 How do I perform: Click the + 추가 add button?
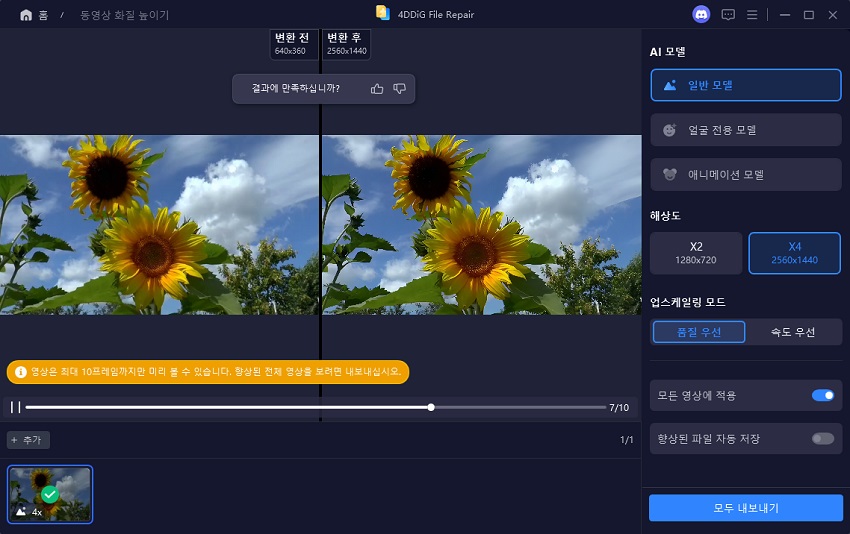pyautogui.click(x=28, y=440)
